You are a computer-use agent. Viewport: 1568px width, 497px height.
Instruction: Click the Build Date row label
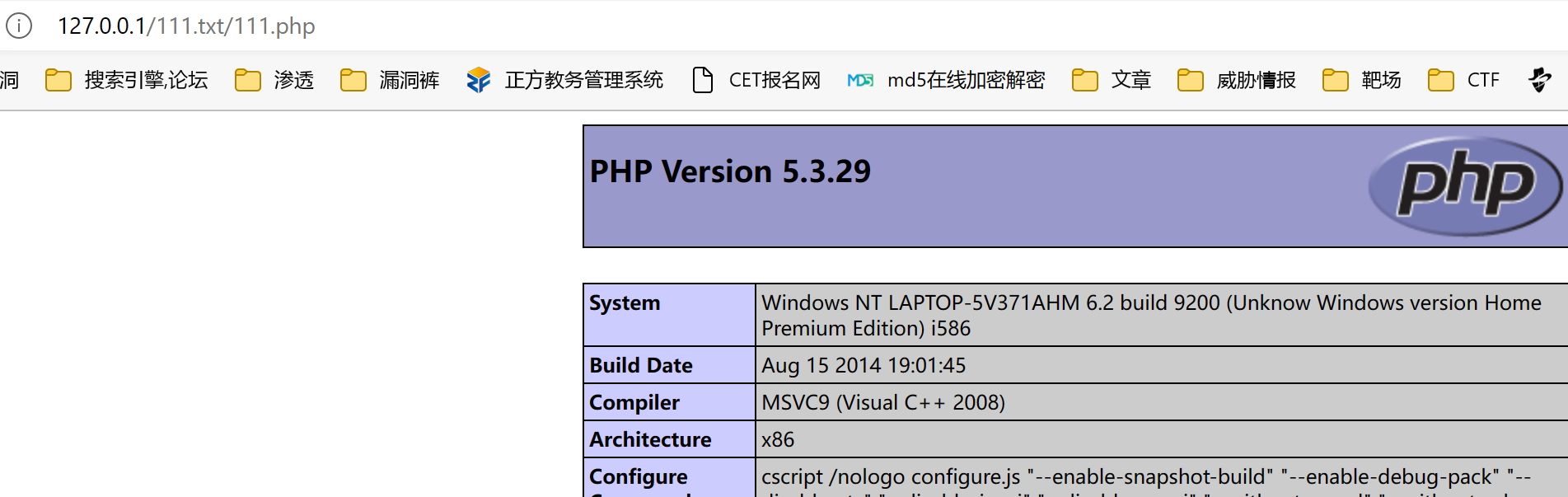[641, 365]
